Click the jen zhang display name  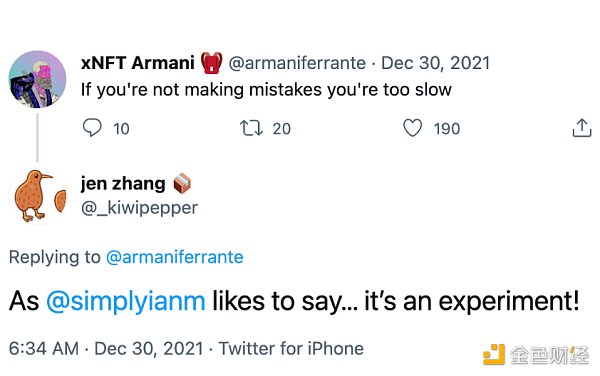tap(123, 184)
